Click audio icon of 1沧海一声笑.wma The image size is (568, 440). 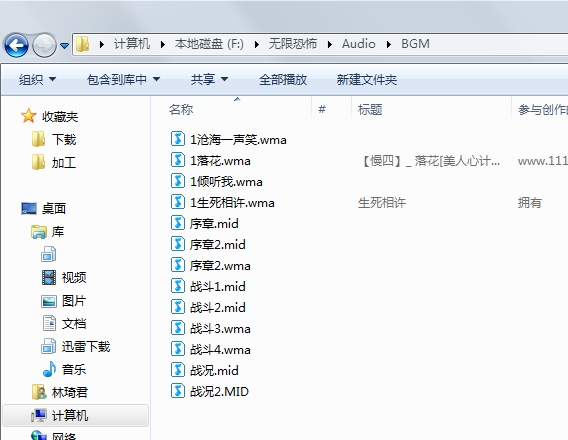click(x=178, y=139)
